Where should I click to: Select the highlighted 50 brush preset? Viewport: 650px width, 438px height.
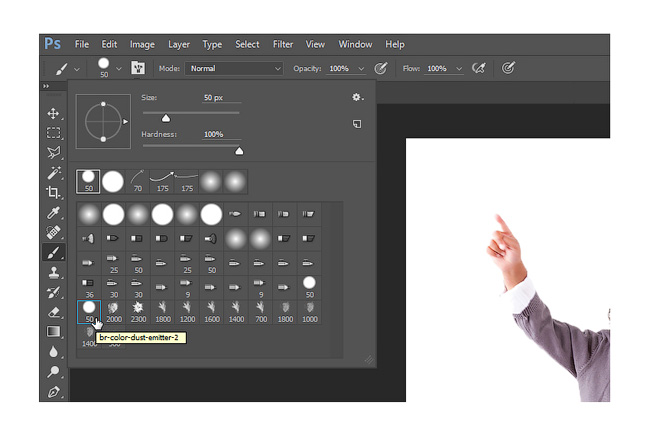[x=89, y=312]
